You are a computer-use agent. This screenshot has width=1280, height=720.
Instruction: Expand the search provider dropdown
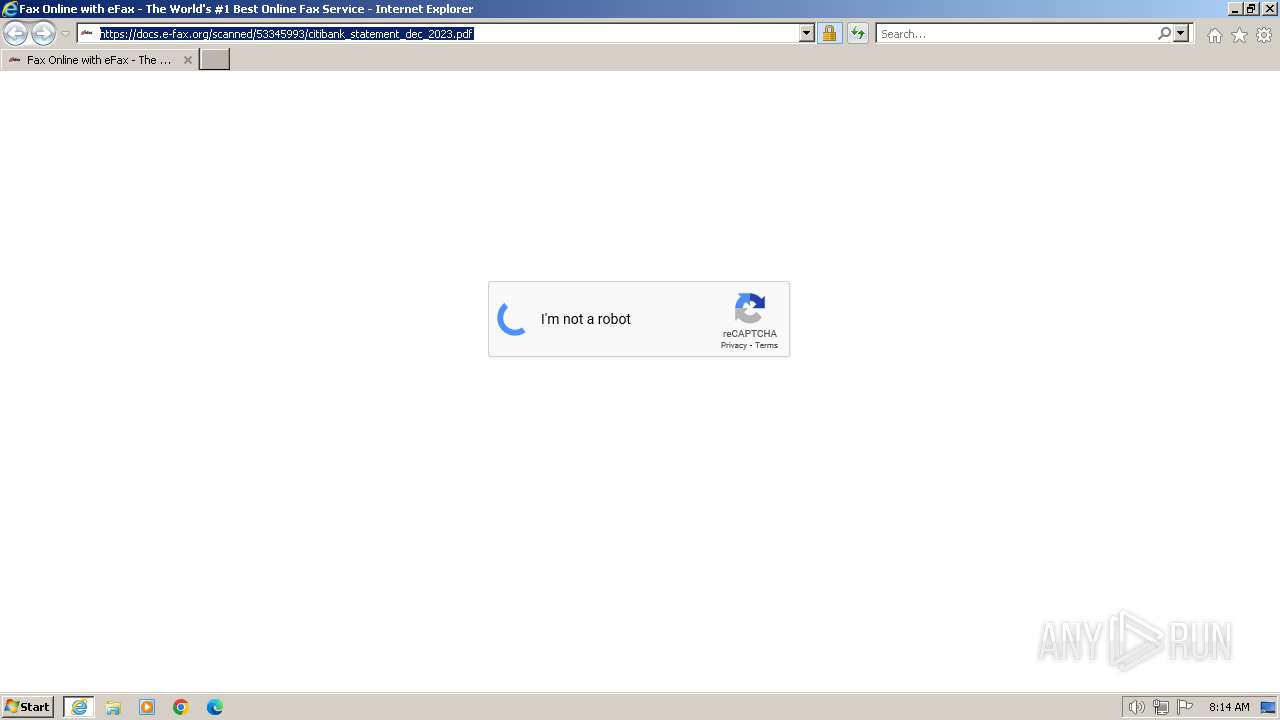[x=1181, y=34]
